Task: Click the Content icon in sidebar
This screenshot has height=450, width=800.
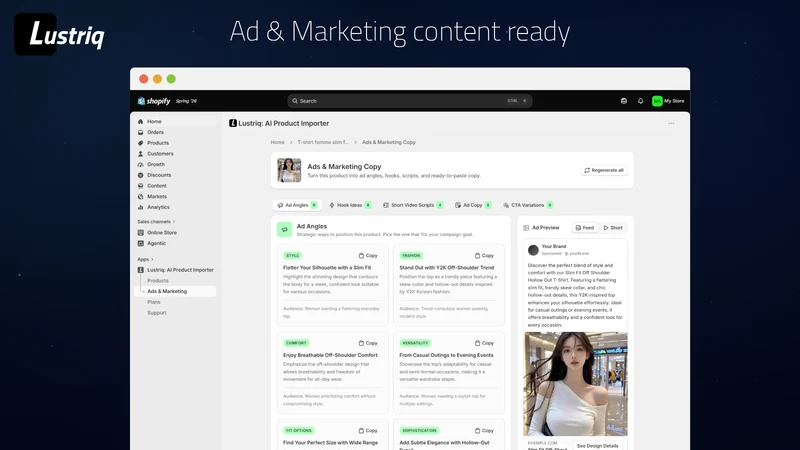Action: pyautogui.click(x=140, y=186)
